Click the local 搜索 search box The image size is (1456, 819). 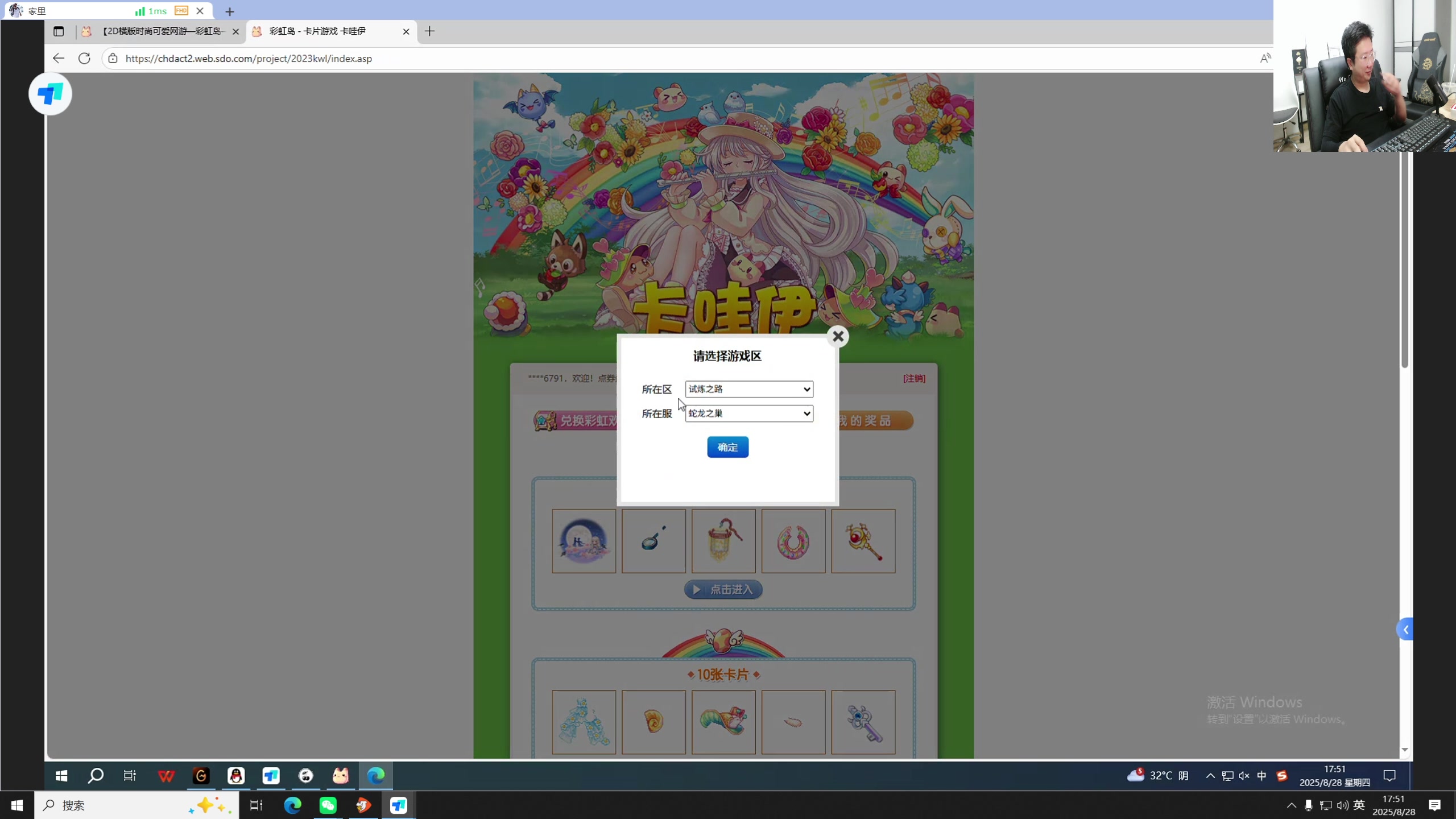pos(136,805)
